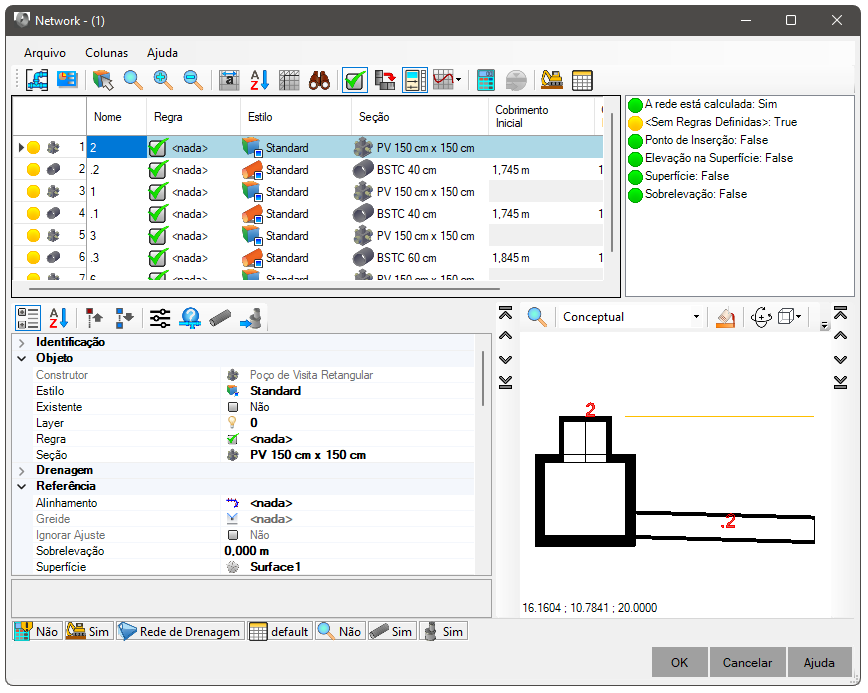
Task: Click the help question-mark icon in properties toolbar
Action: [190, 318]
